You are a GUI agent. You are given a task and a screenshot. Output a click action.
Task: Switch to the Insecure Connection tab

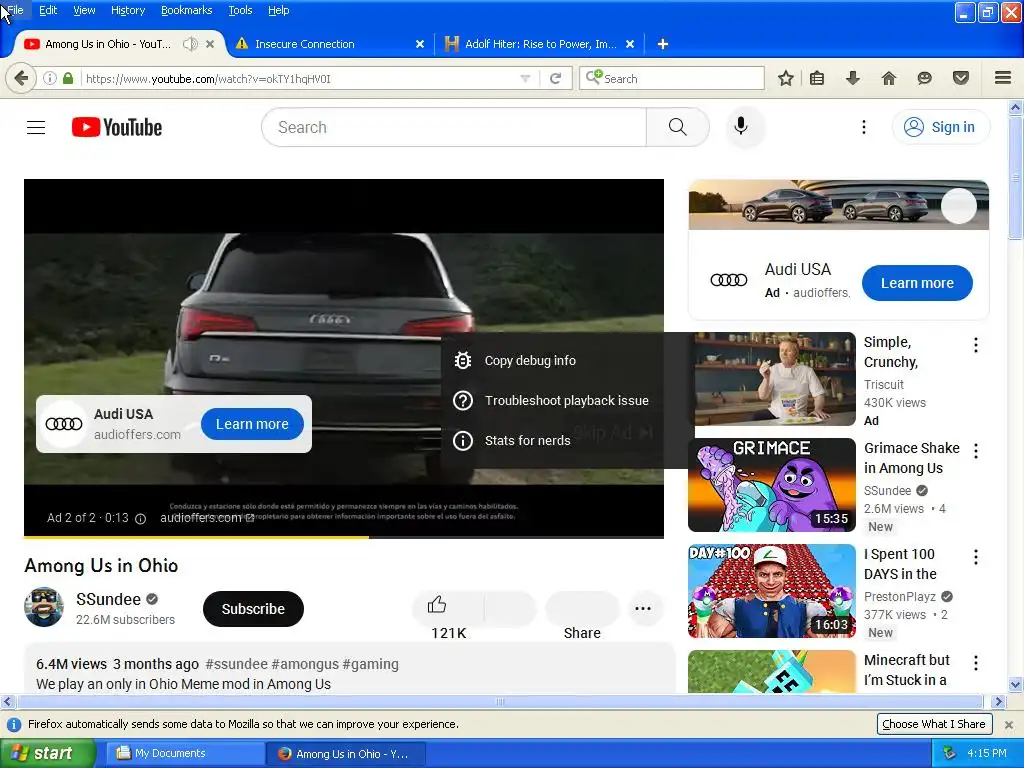tap(330, 44)
